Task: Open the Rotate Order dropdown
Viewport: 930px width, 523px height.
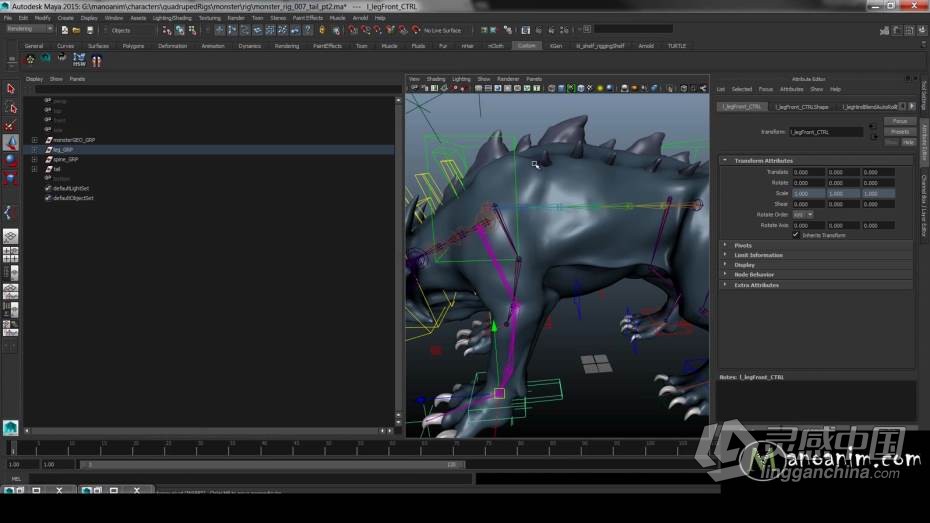Action: pyautogui.click(x=802, y=215)
